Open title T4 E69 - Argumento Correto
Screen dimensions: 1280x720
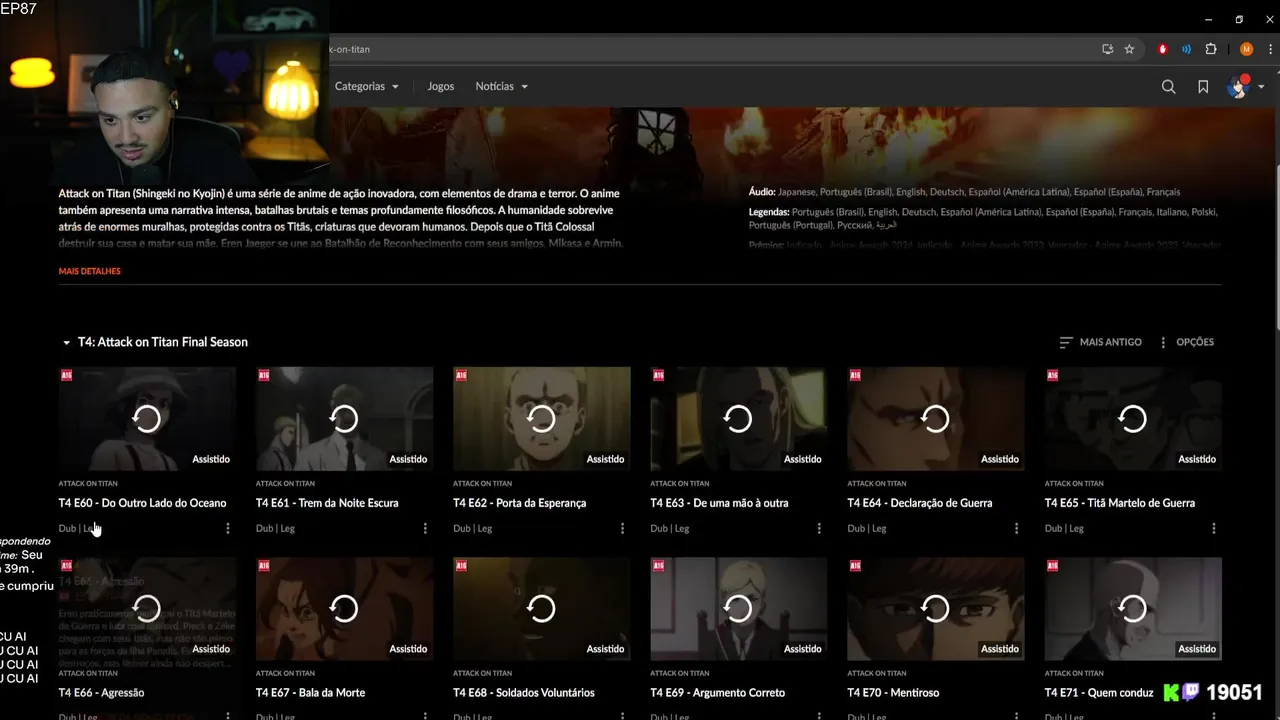tap(717, 693)
